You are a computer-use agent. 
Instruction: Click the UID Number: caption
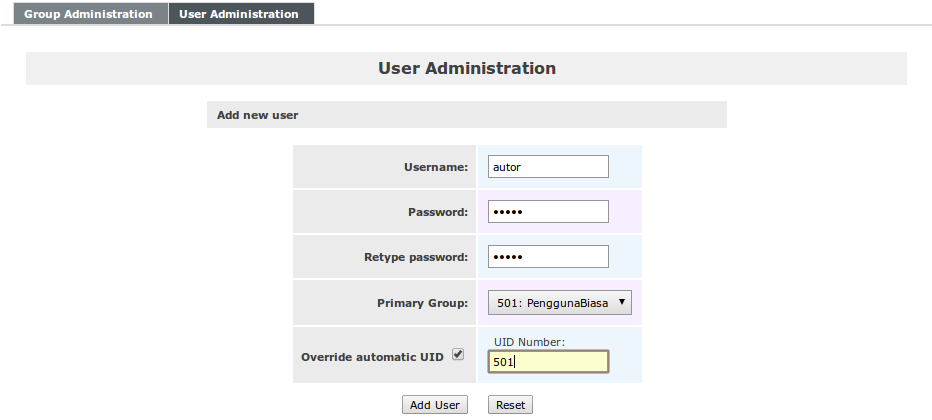[529, 342]
